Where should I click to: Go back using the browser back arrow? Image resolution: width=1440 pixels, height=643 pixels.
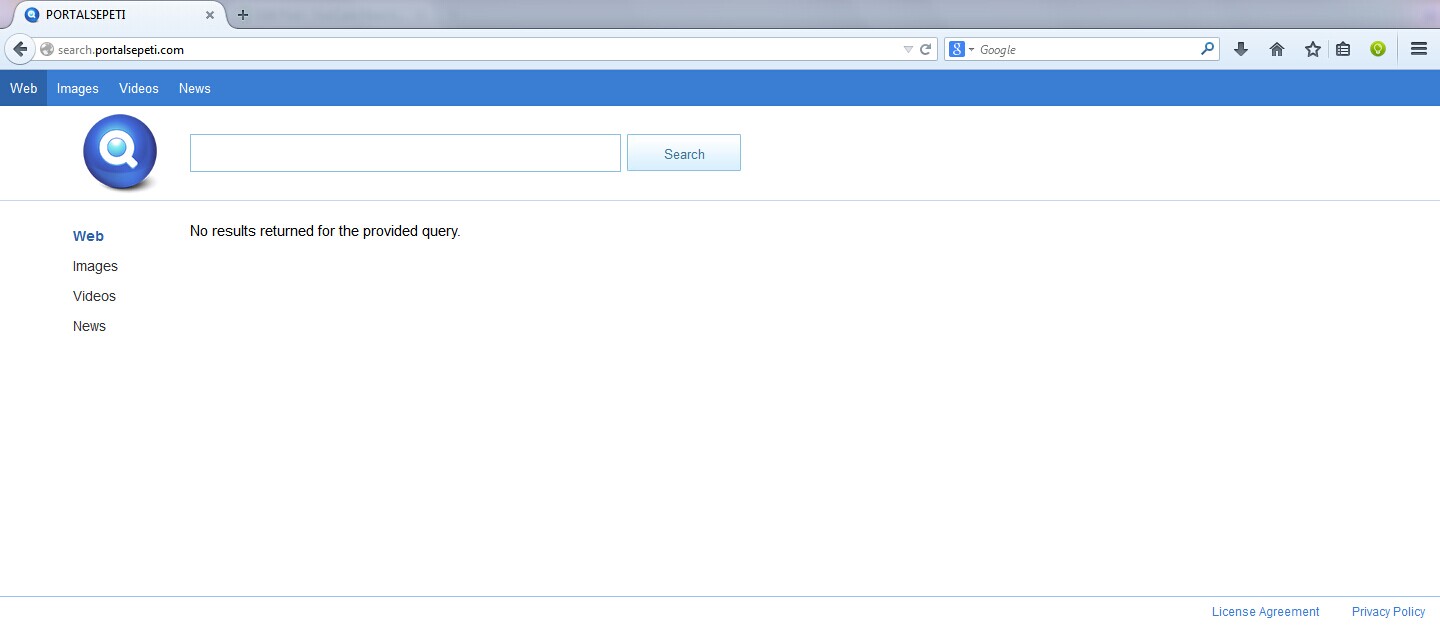[20, 49]
